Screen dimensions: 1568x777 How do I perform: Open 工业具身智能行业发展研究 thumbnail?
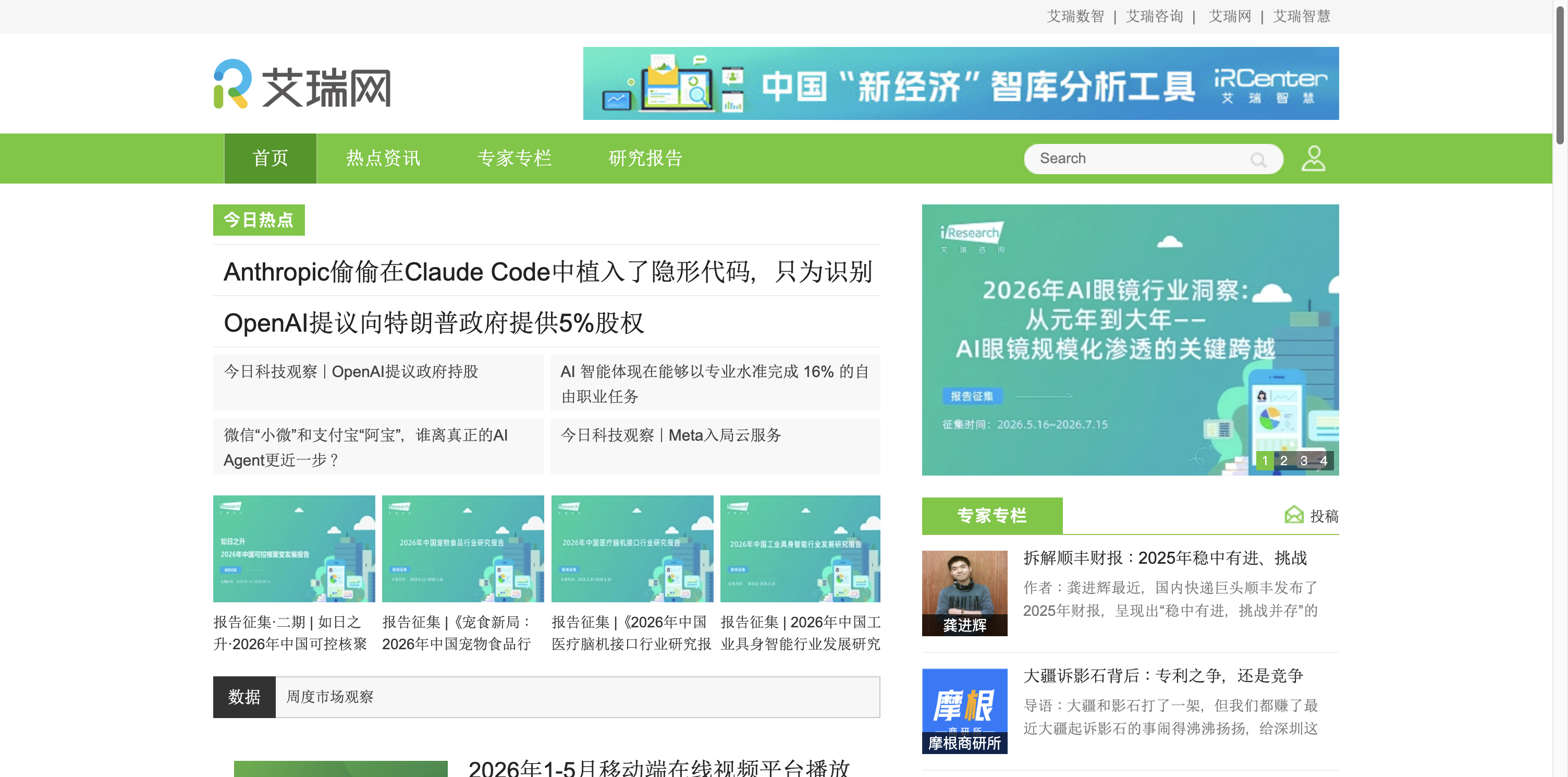click(x=800, y=549)
